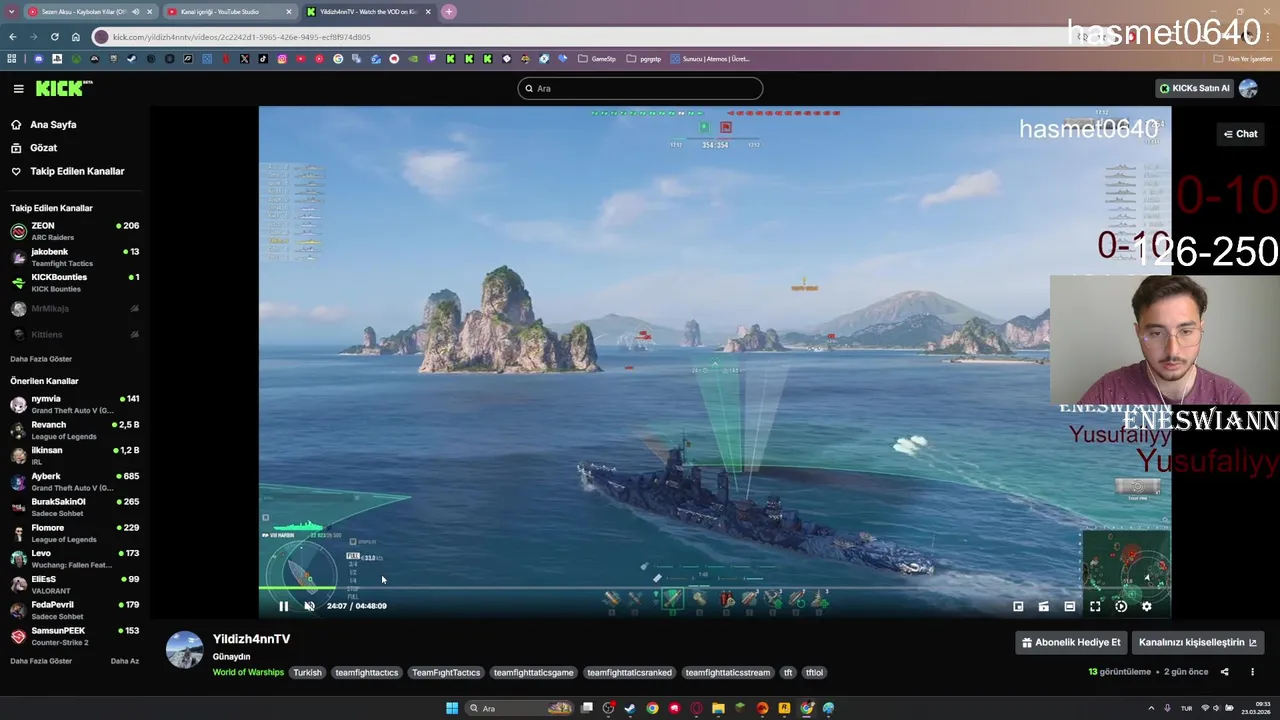Open the Ayberk recommended channel
The width and height of the screenshot is (1280, 720).
(75, 482)
